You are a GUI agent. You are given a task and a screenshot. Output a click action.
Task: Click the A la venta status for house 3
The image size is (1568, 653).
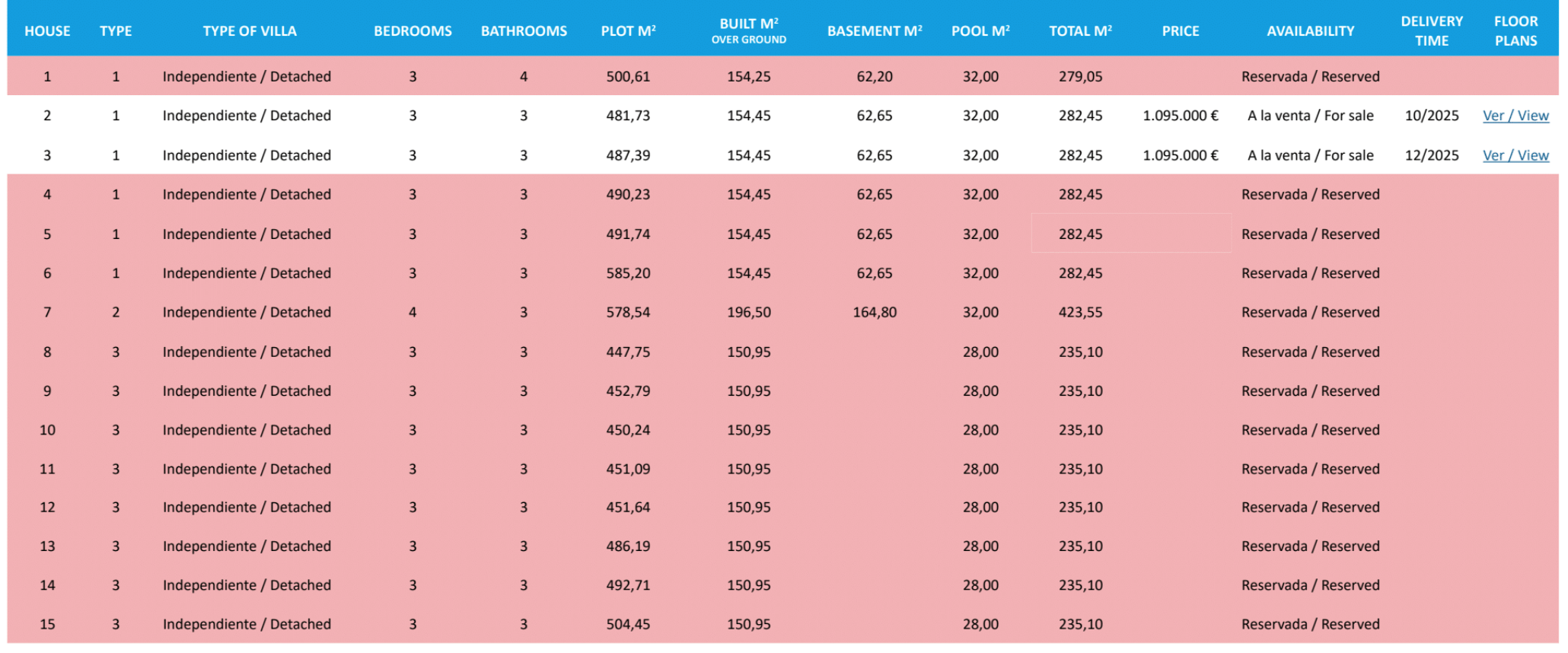point(1310,155)
